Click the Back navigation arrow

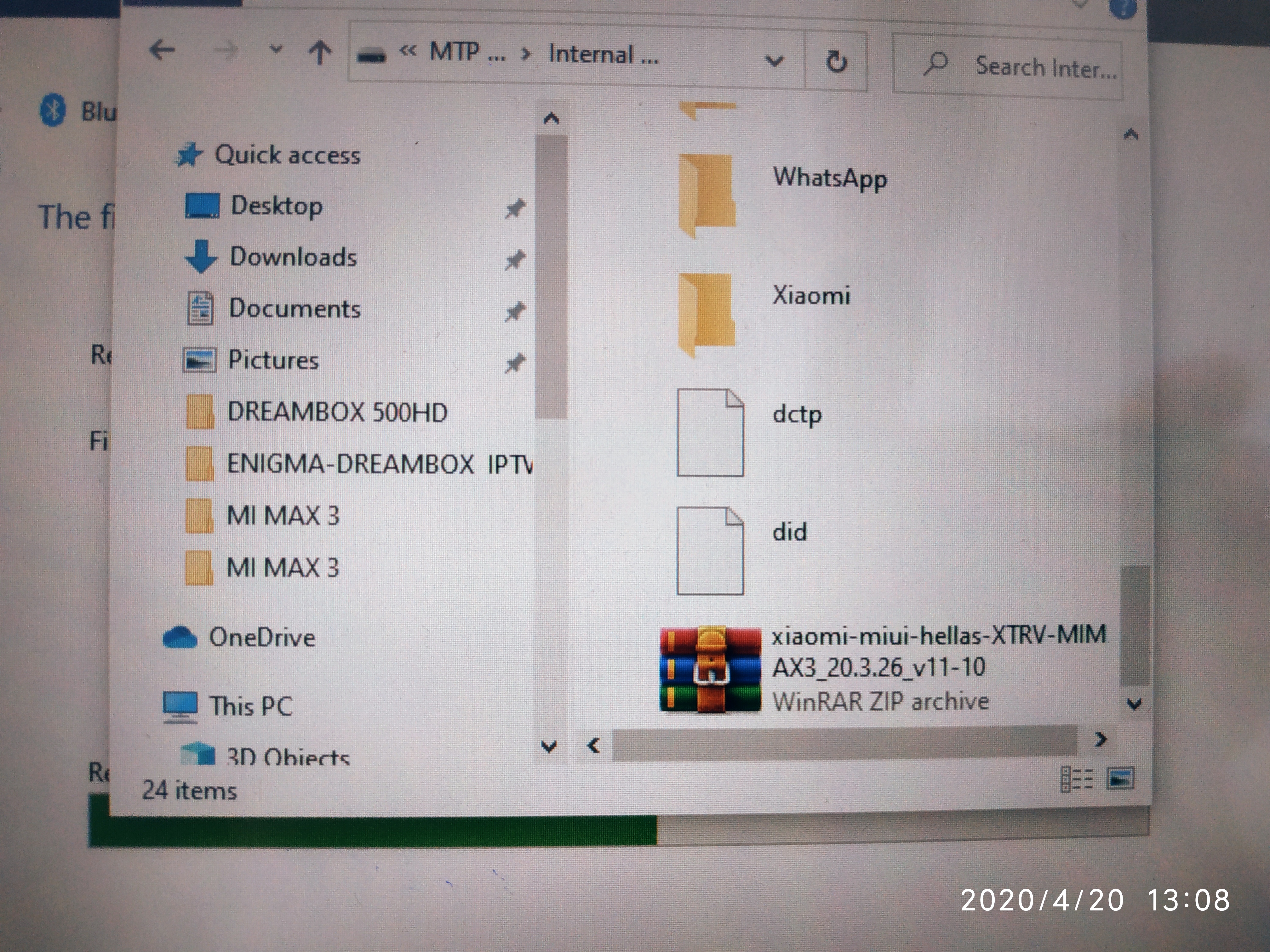coord(162,50)
